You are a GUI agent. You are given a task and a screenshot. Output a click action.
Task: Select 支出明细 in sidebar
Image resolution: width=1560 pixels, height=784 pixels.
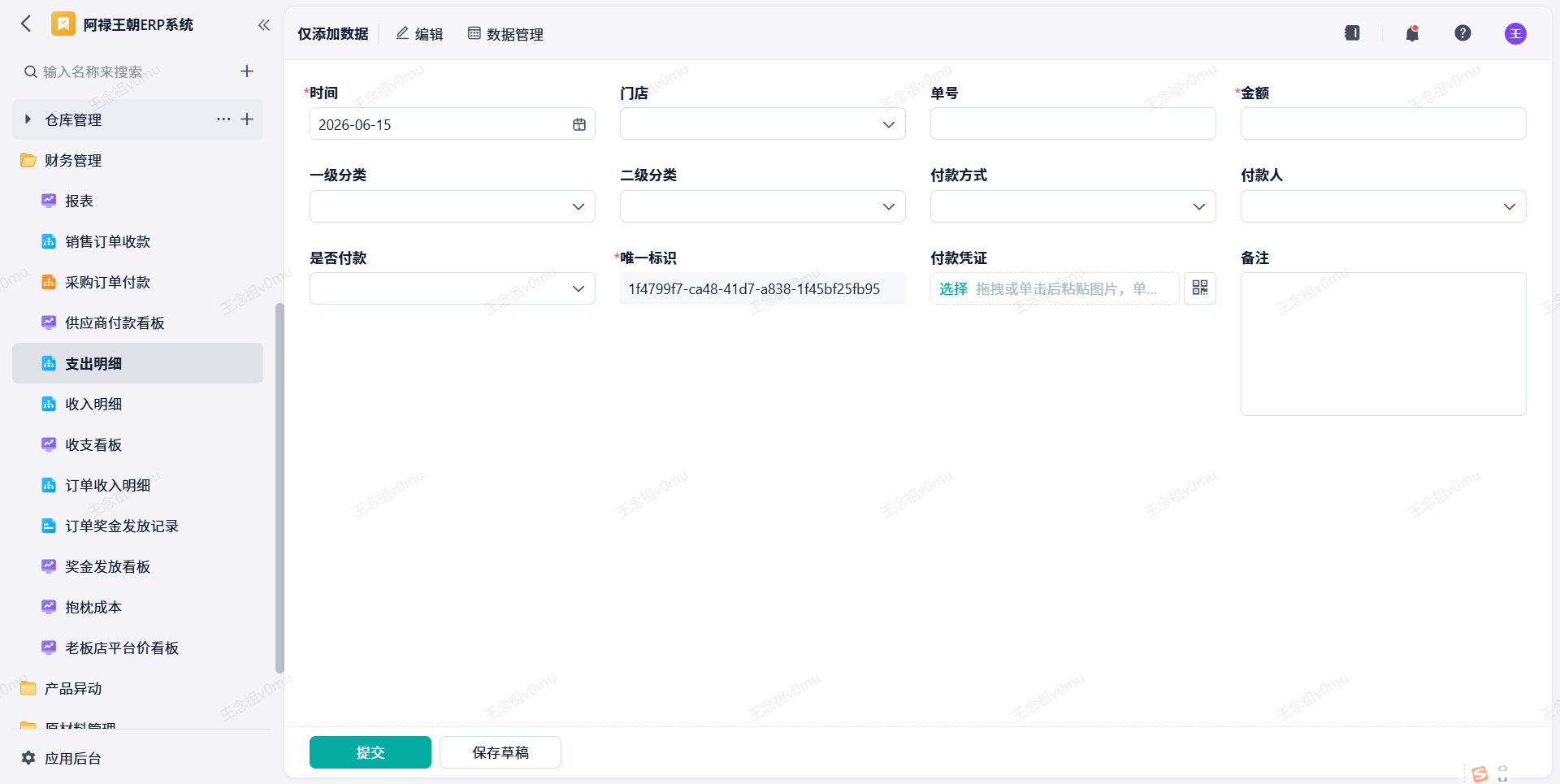coord(137,363)
